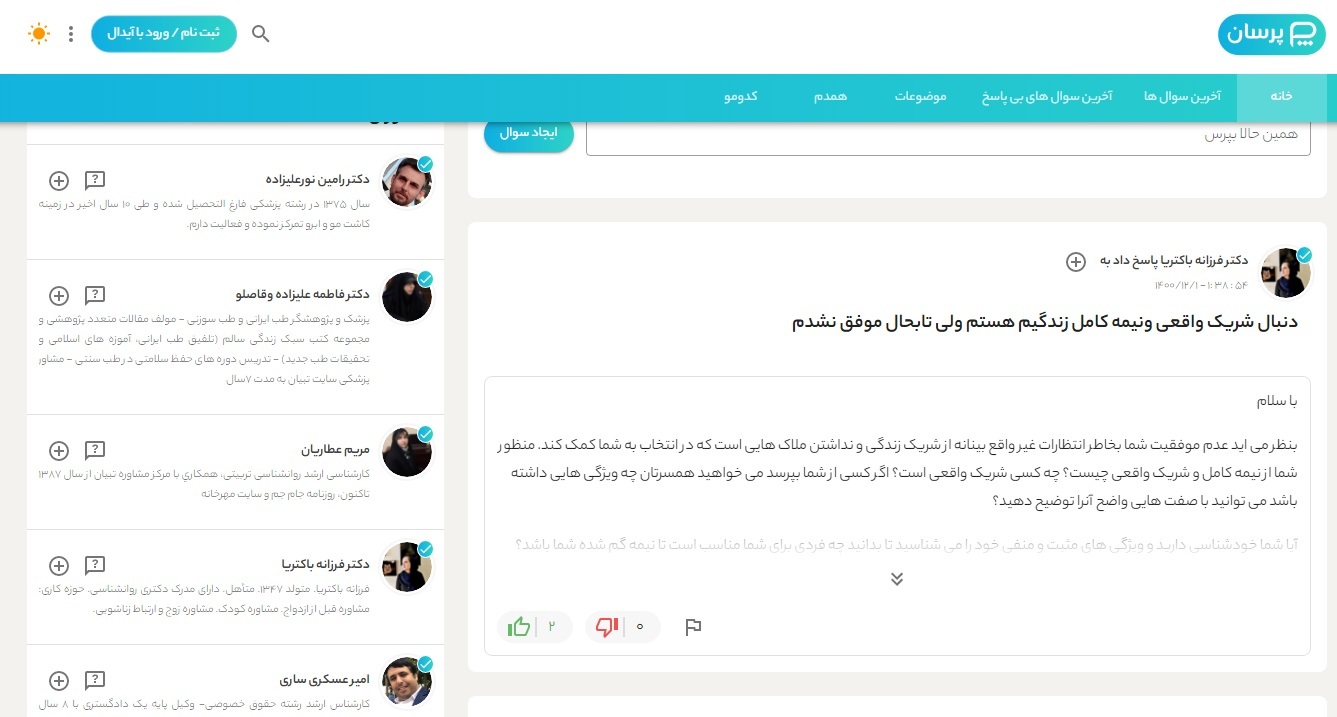Follow دکتر فاطمه علیزاده وقاصلو with the plus icon

coord(58,296)
